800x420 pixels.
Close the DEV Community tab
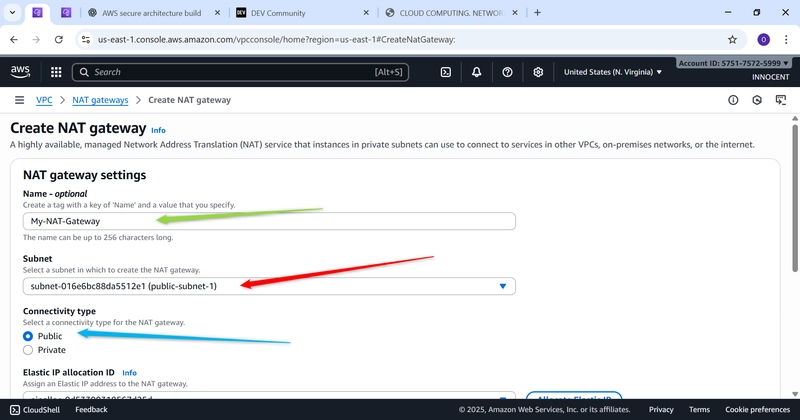(366, 13)
